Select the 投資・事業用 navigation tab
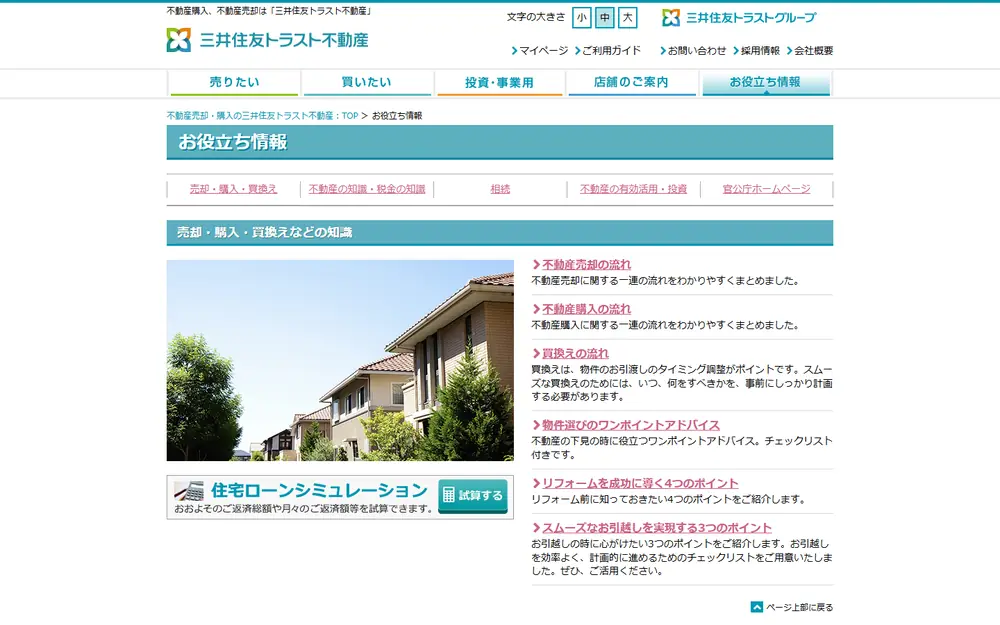1000x625 pixels. 499,83
